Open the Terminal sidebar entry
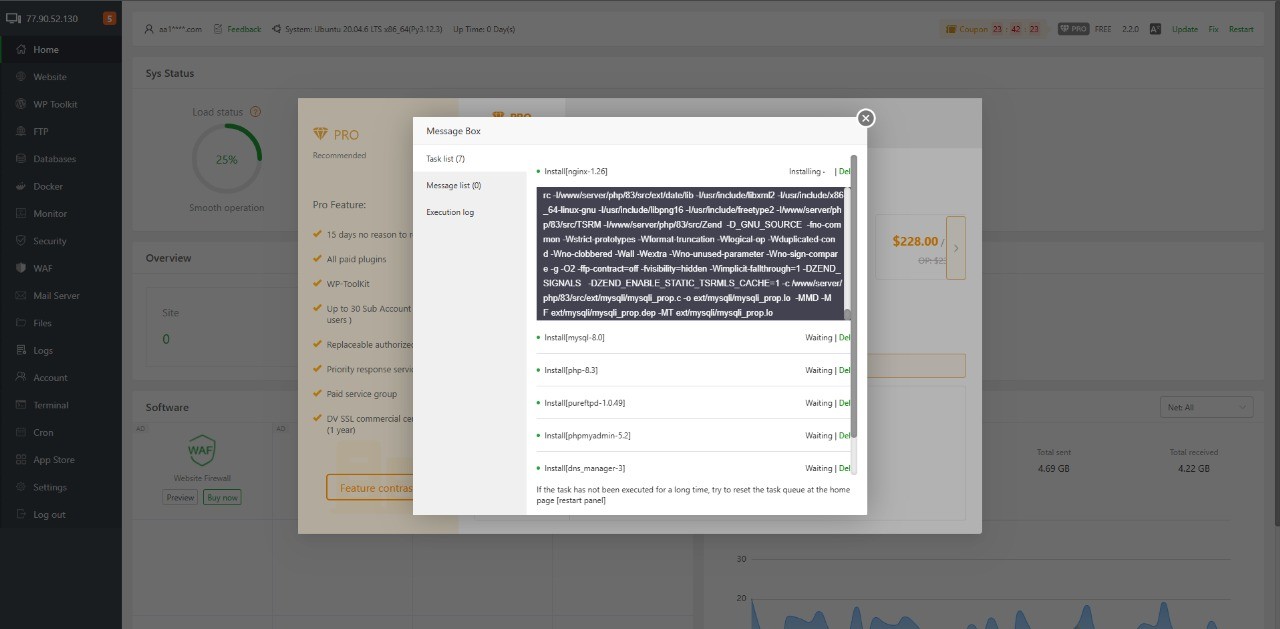 click(51, 405)
